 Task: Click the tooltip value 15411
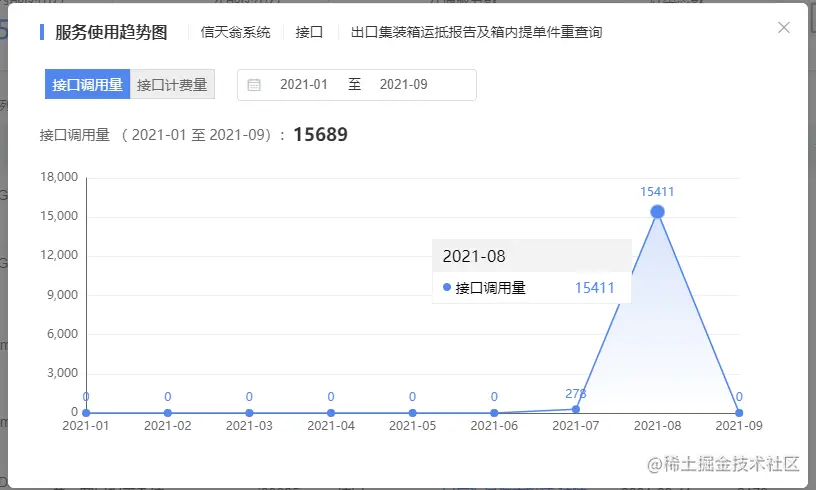coord(595,288)
